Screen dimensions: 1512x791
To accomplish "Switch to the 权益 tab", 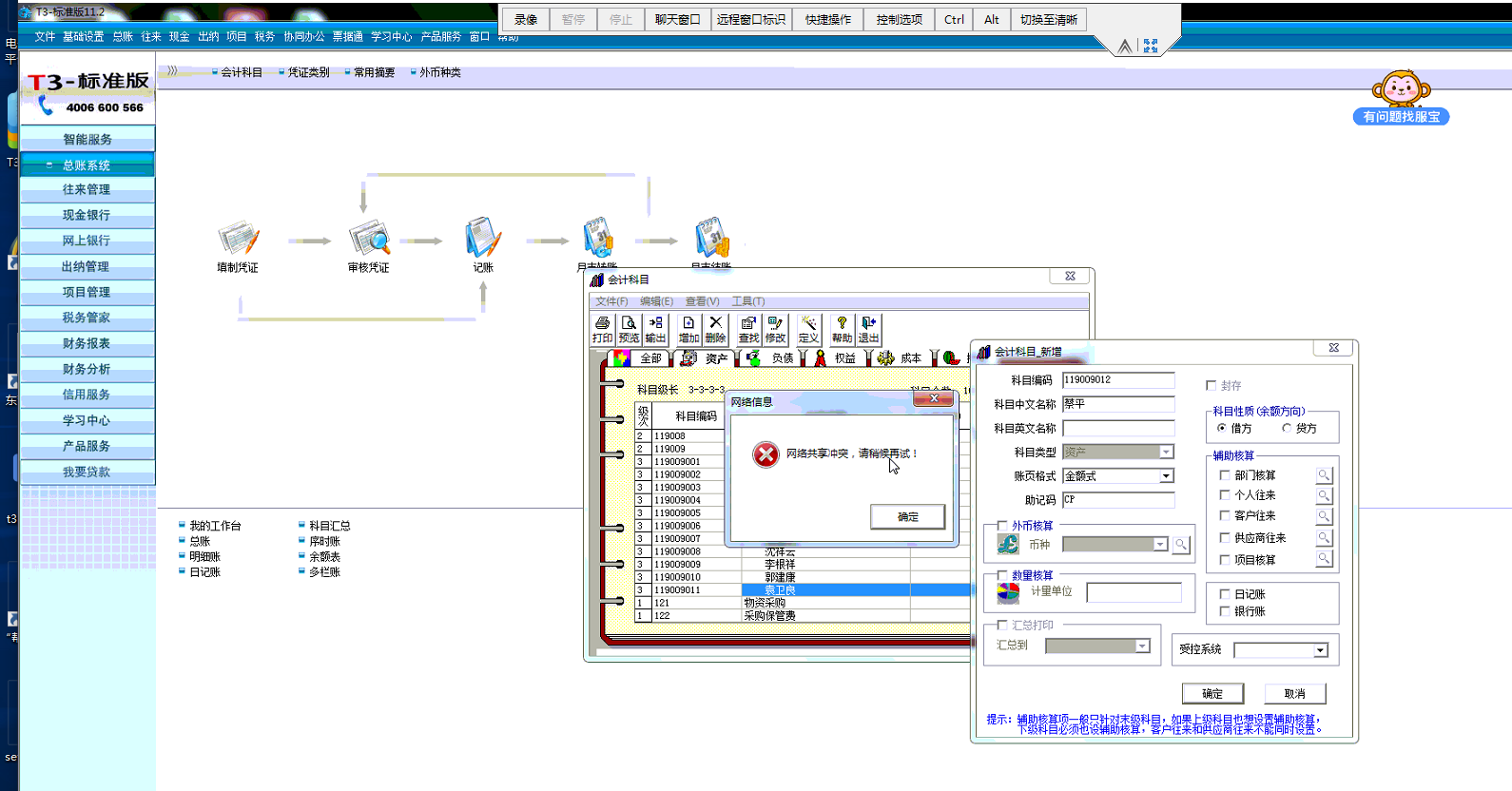I will (834, 358).
